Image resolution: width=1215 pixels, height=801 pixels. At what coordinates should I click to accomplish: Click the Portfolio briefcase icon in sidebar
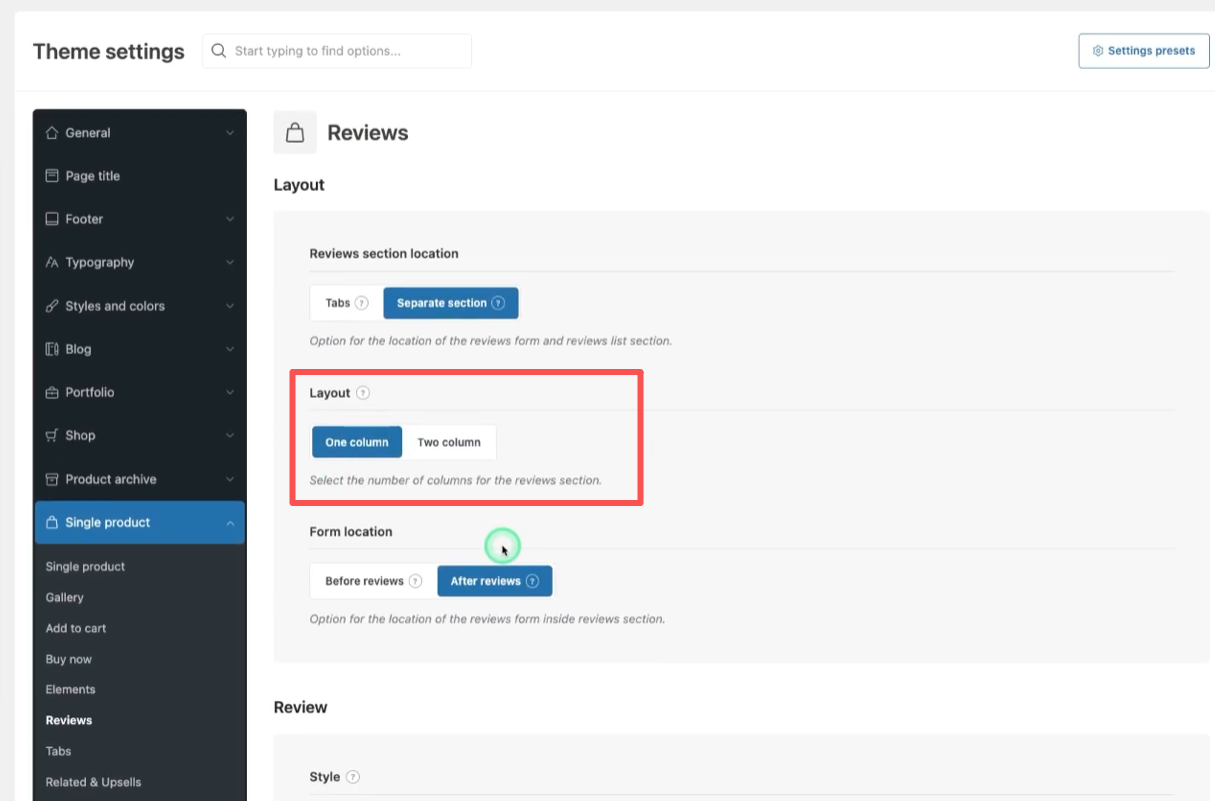coord(52,393)
